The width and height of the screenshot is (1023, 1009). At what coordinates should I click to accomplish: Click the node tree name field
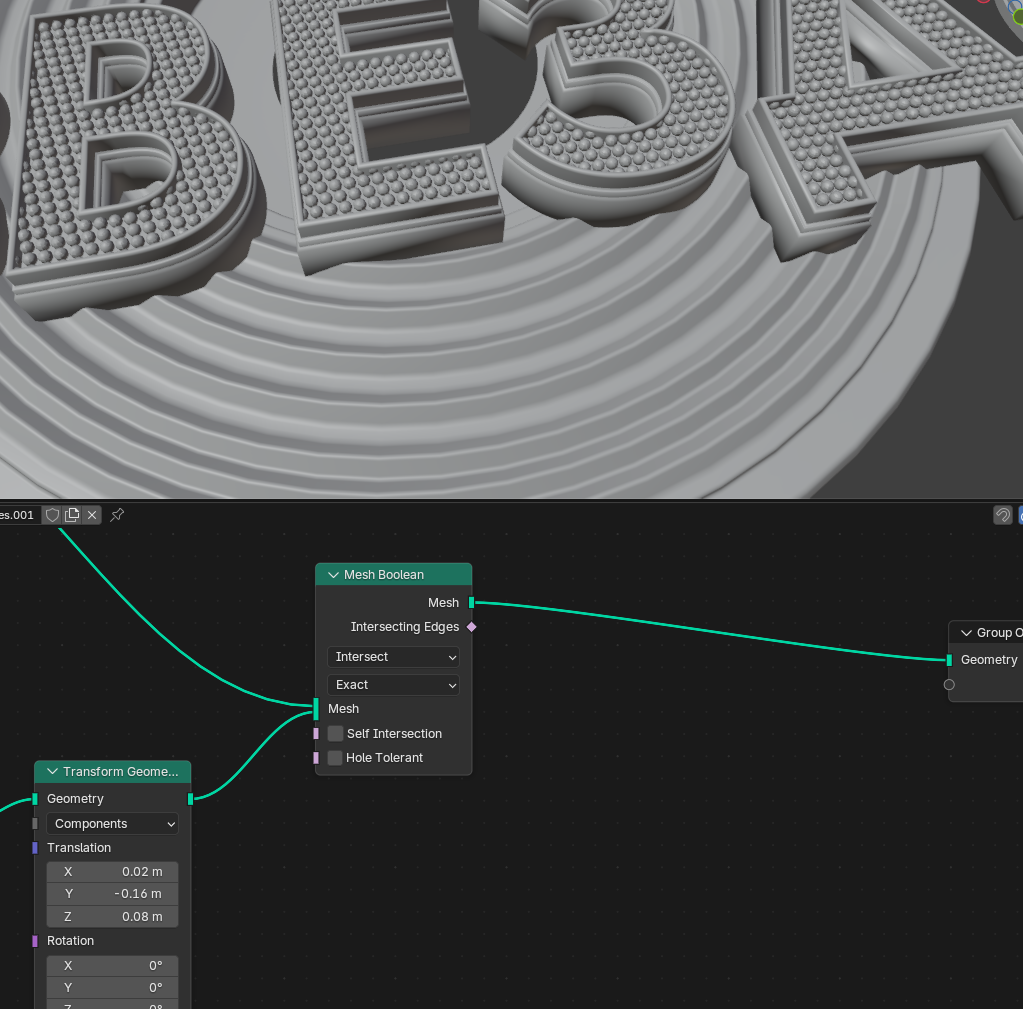click(18, 515)
